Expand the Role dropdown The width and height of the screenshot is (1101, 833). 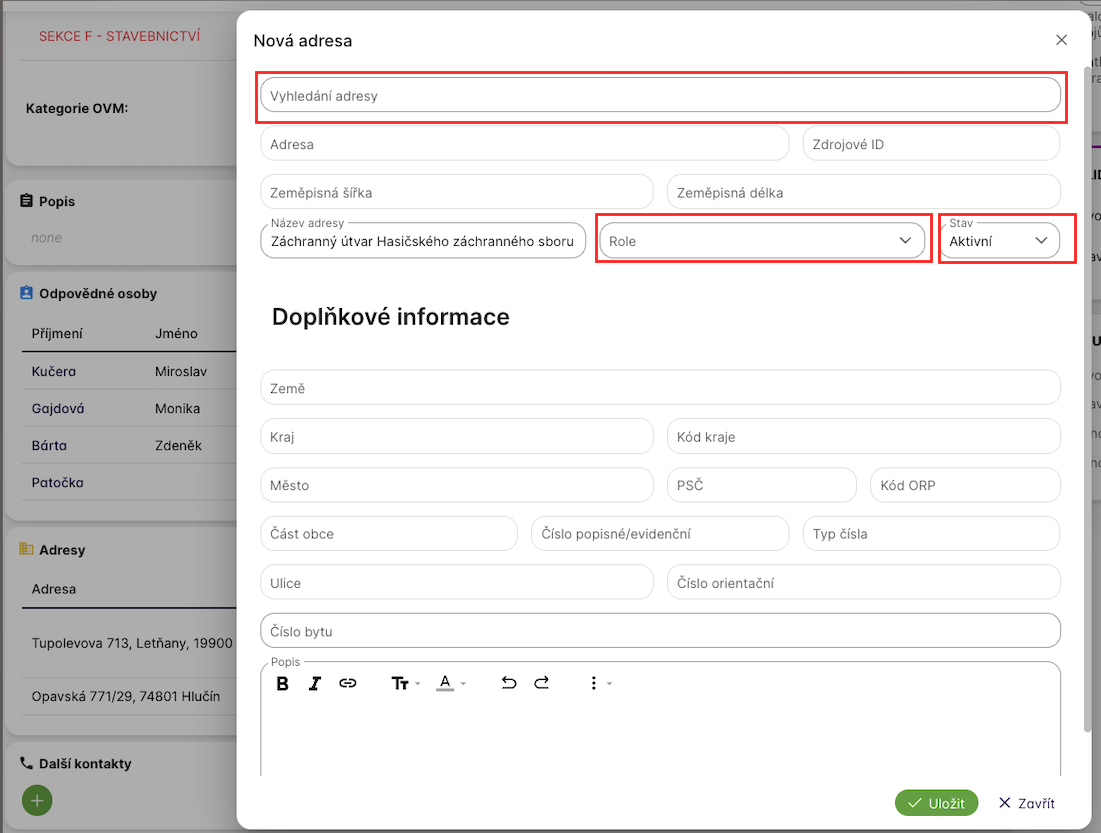click(762, 241)
